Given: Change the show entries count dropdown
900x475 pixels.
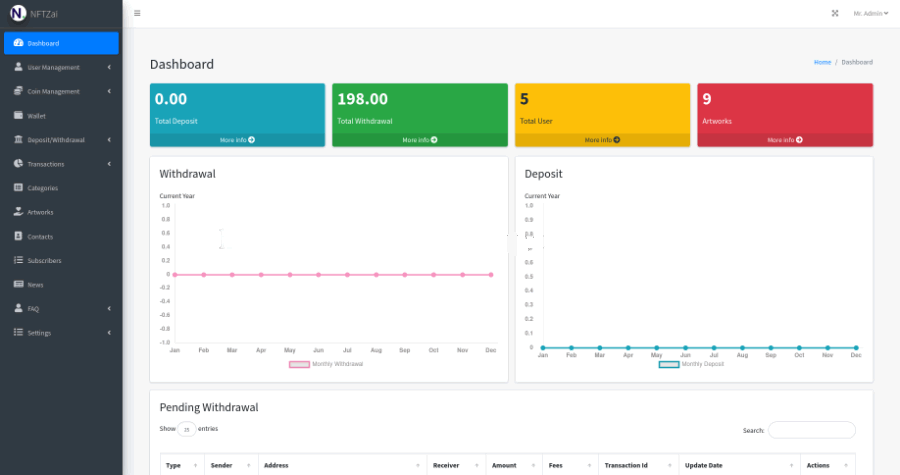Looking at the screenshot, I should (x=186, y=429).
